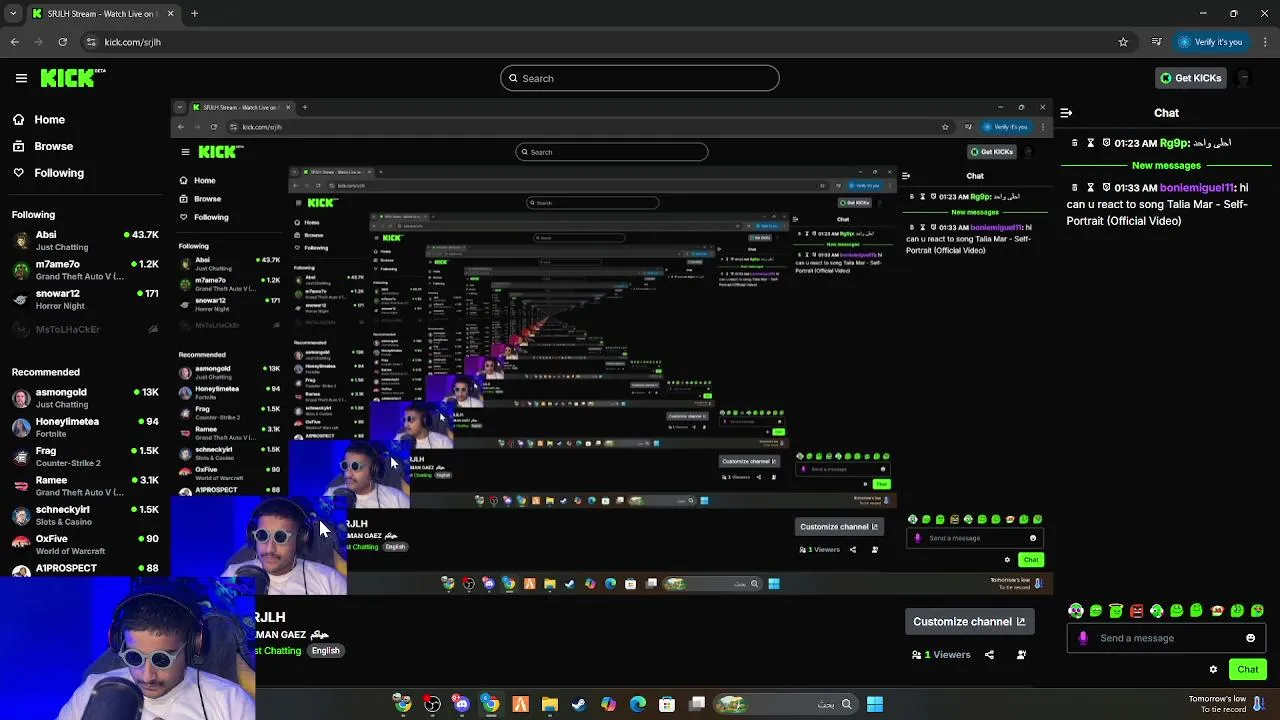
Task: Open Microsoft Edge from the taskbar
Action: pyautogui.click(x=638, y=704)
